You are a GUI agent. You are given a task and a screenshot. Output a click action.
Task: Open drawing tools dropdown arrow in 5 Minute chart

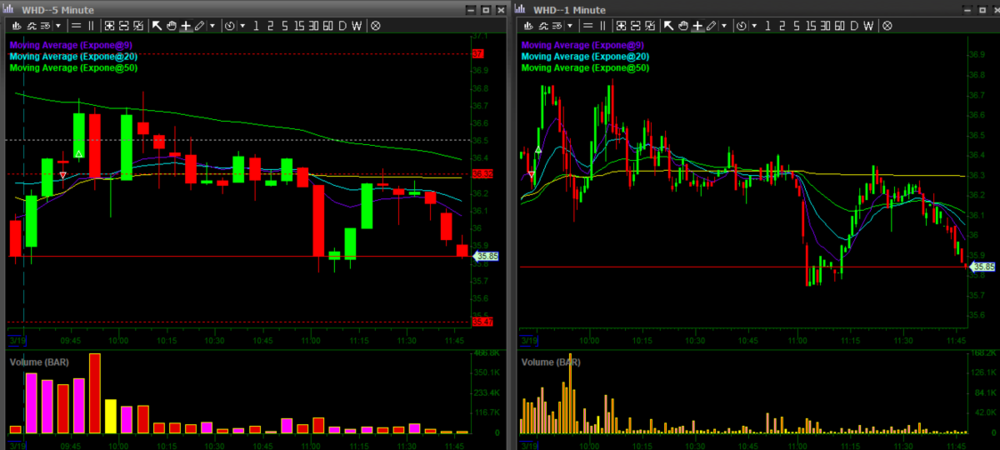212,26
